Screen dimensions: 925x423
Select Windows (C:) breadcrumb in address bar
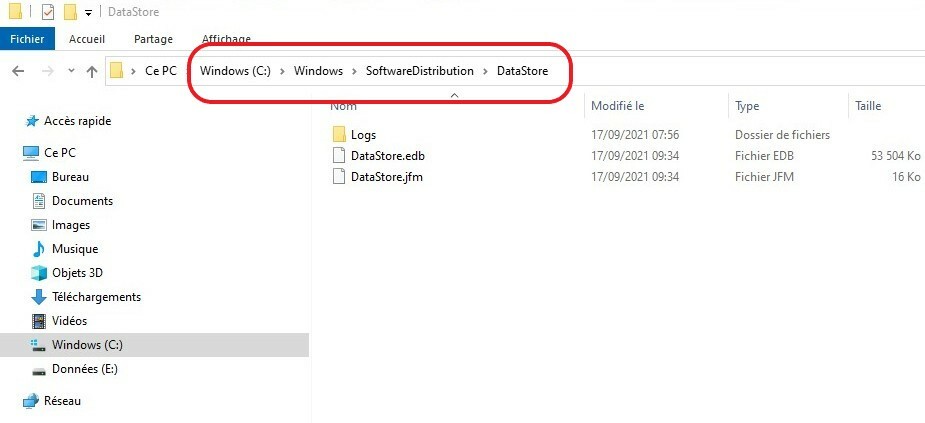[235, 71]
